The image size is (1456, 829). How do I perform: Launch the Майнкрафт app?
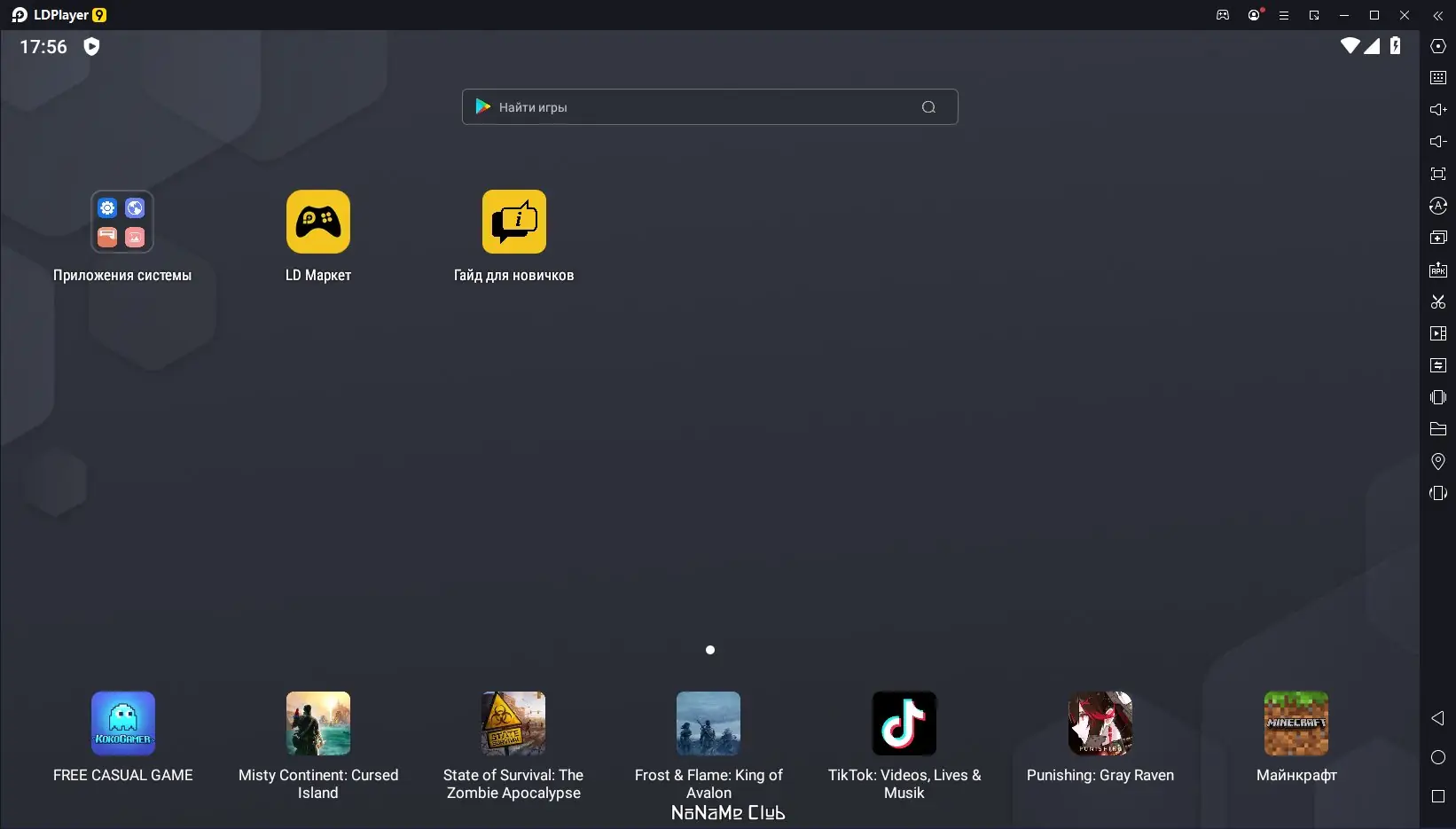point(1296,723)
